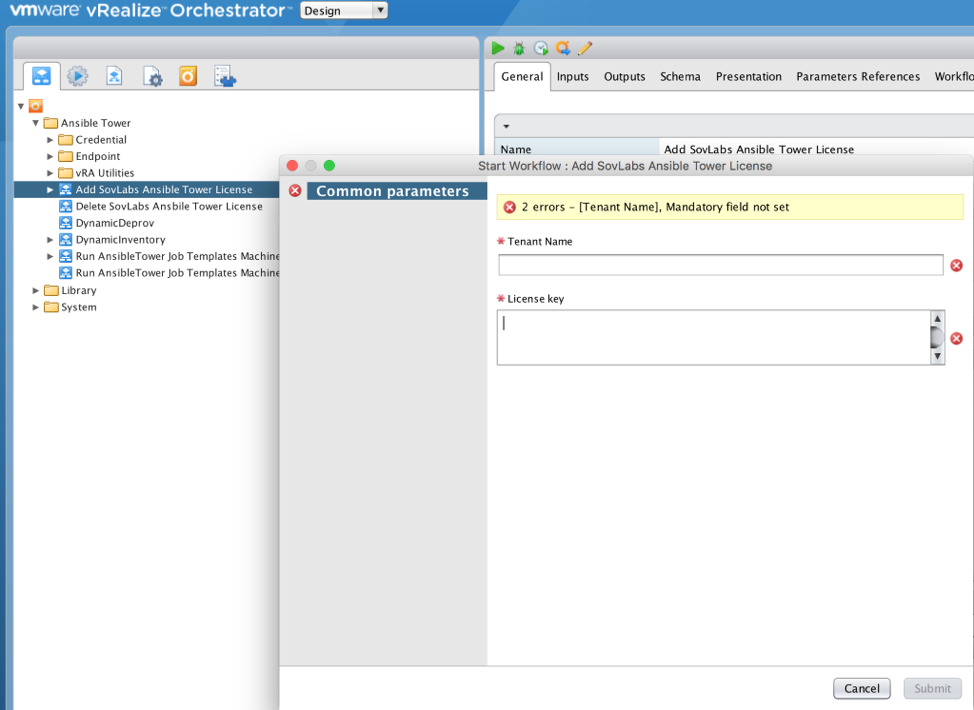This screenshot has height=710, width=974.
Task: Select Delete SovLabs Ansbile Tower License workflow
Action: click(x=169, y=206)
